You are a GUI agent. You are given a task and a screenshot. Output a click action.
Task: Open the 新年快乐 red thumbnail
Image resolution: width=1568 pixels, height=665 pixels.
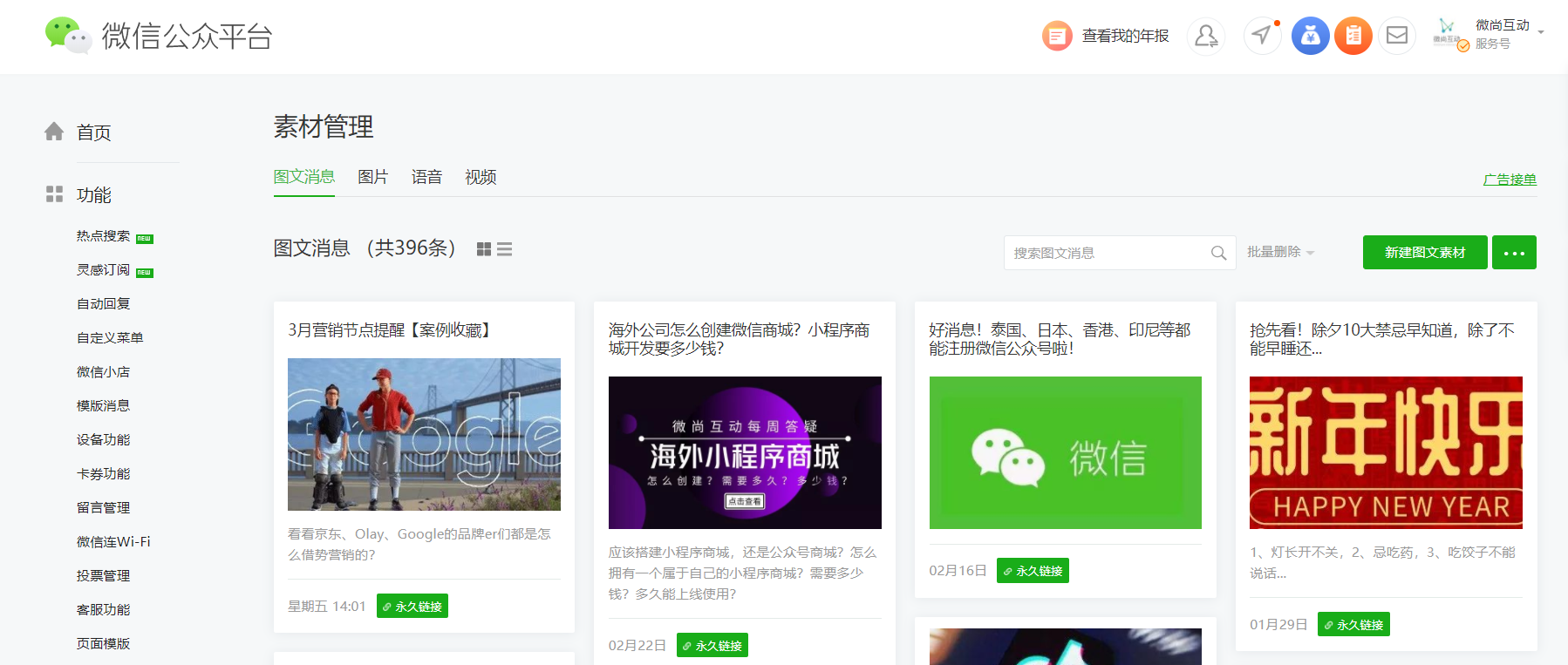(x=1386, y=452)
